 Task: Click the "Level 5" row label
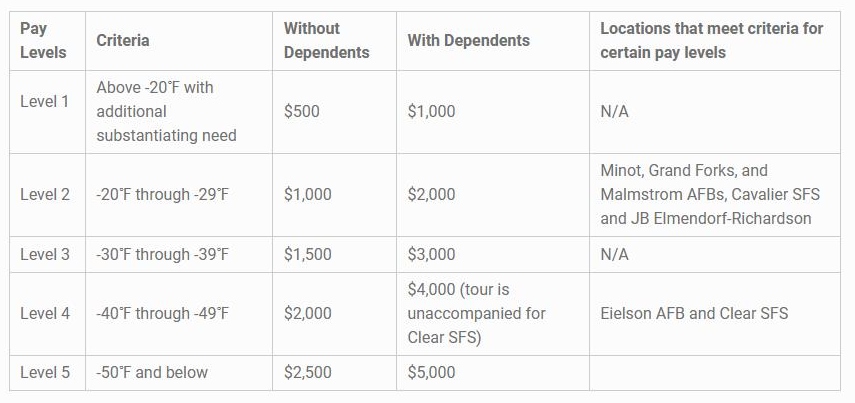pyautogui.click(x=45, y=372)
